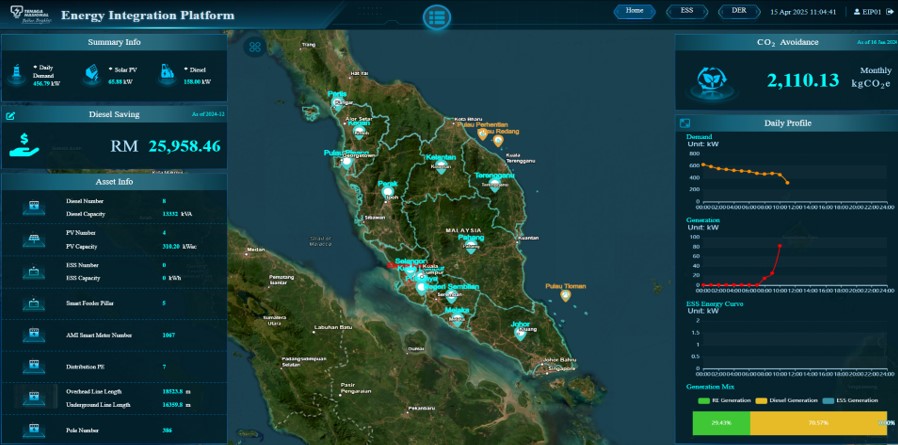Open the main menu list icon

(x=436, y=17)
